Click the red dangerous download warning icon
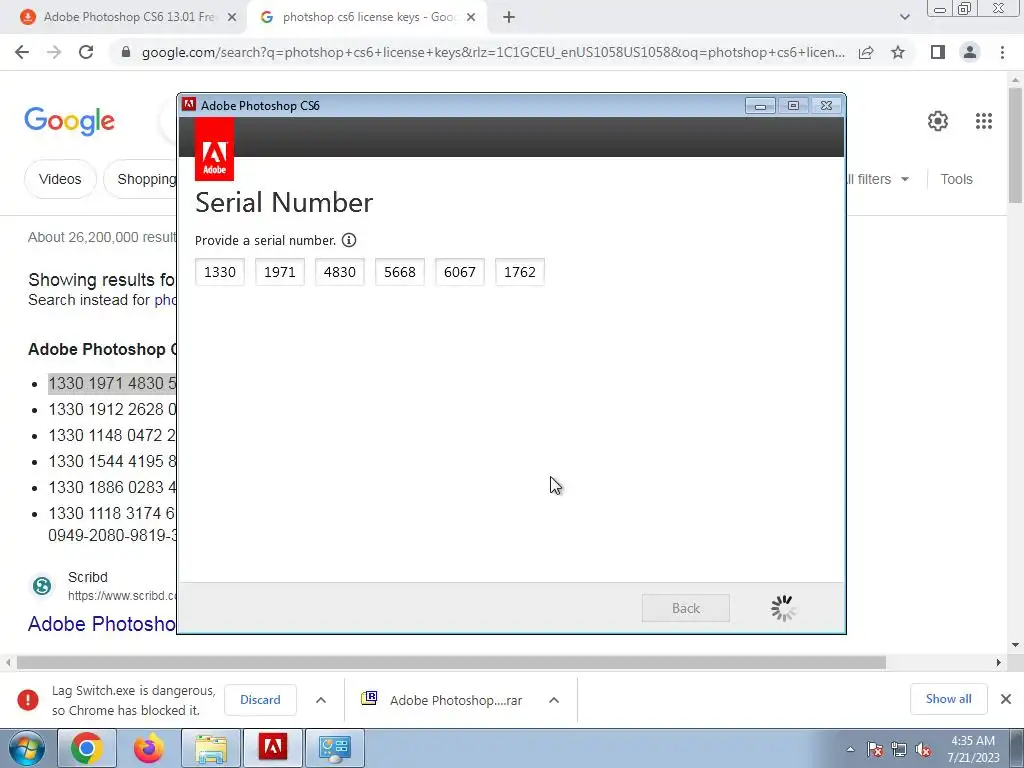 click(x=28, y=699)
